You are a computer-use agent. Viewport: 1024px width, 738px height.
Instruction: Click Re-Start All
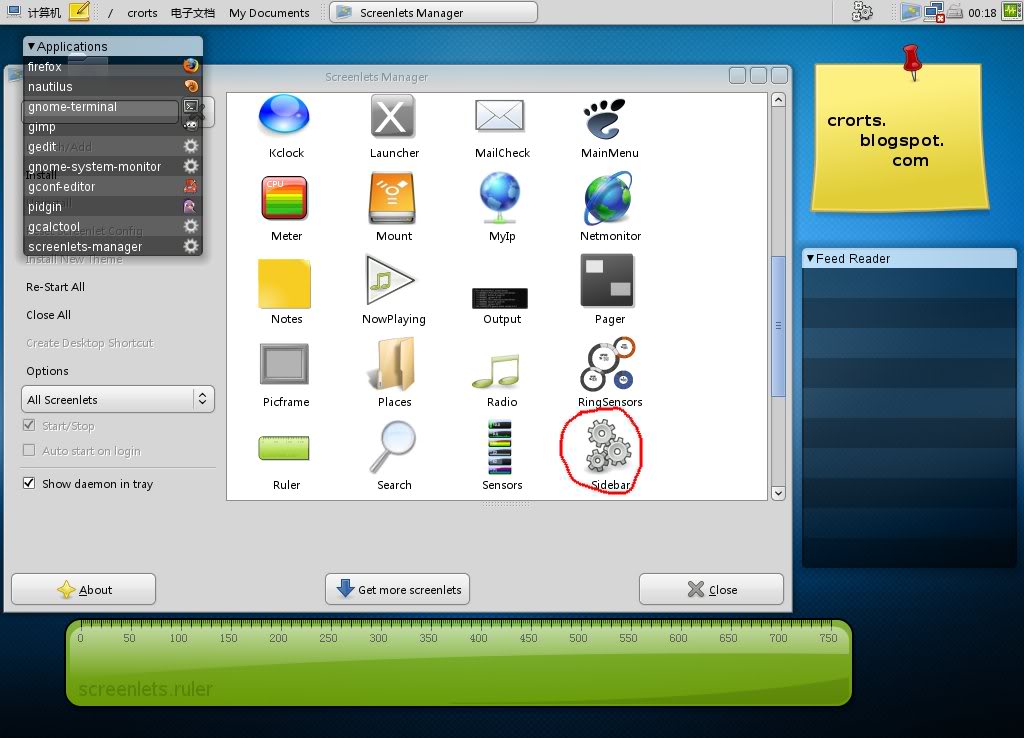(56, 287)
